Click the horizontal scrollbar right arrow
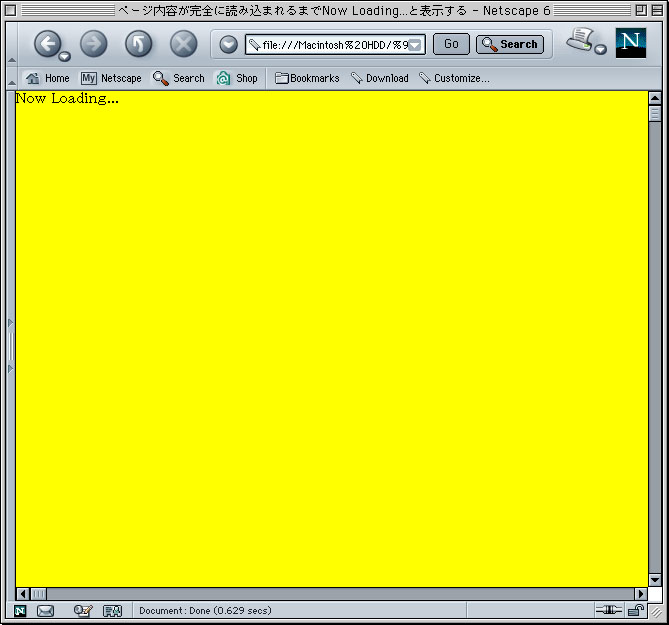The height and width of the screenshot is (625, 669). [x=640, y=594]
